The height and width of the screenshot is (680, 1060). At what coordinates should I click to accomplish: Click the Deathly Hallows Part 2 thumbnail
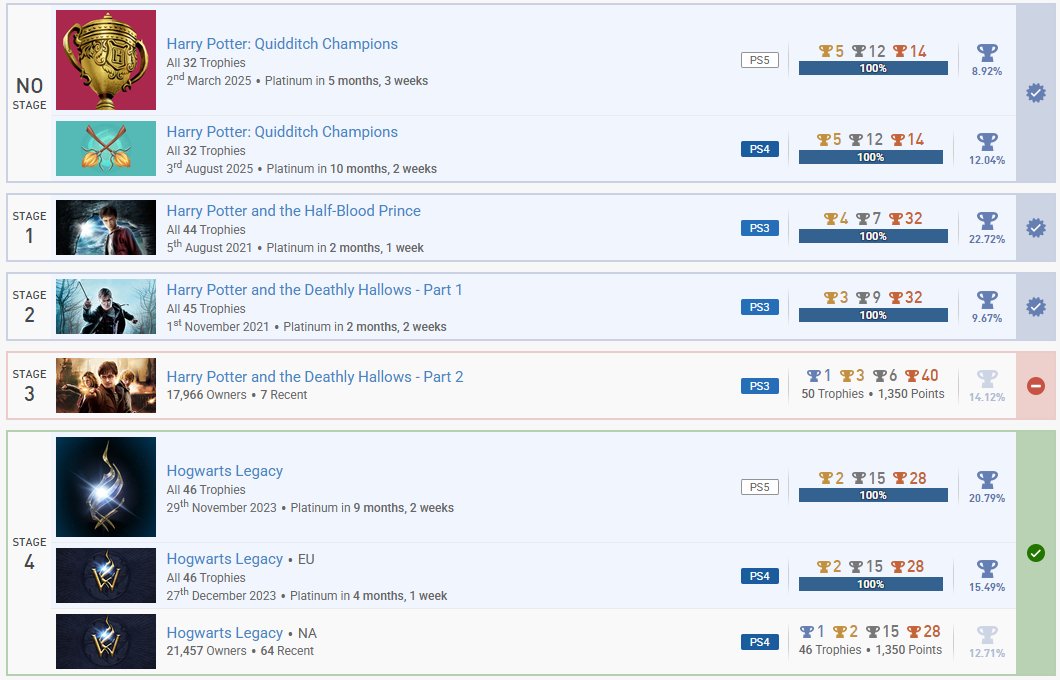106,386
